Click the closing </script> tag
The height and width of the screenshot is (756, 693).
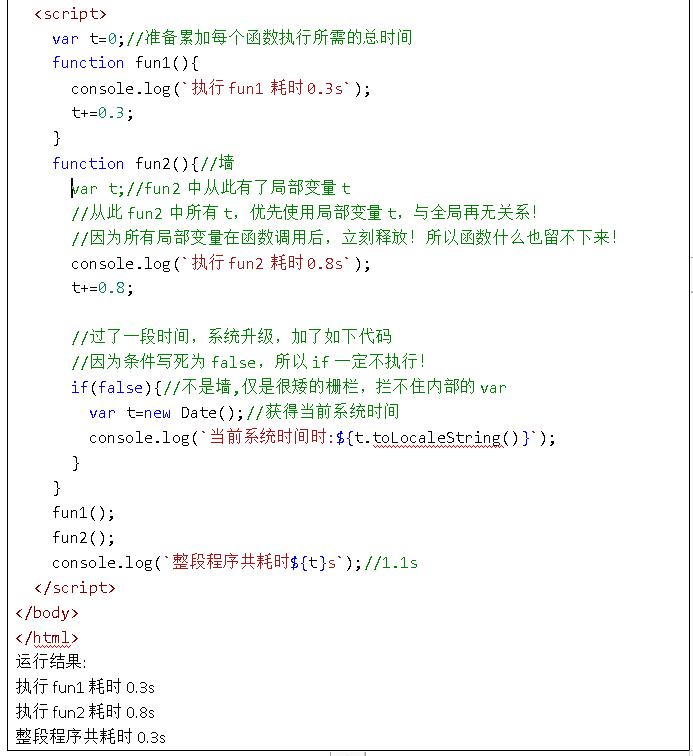(x=75, y=588)
